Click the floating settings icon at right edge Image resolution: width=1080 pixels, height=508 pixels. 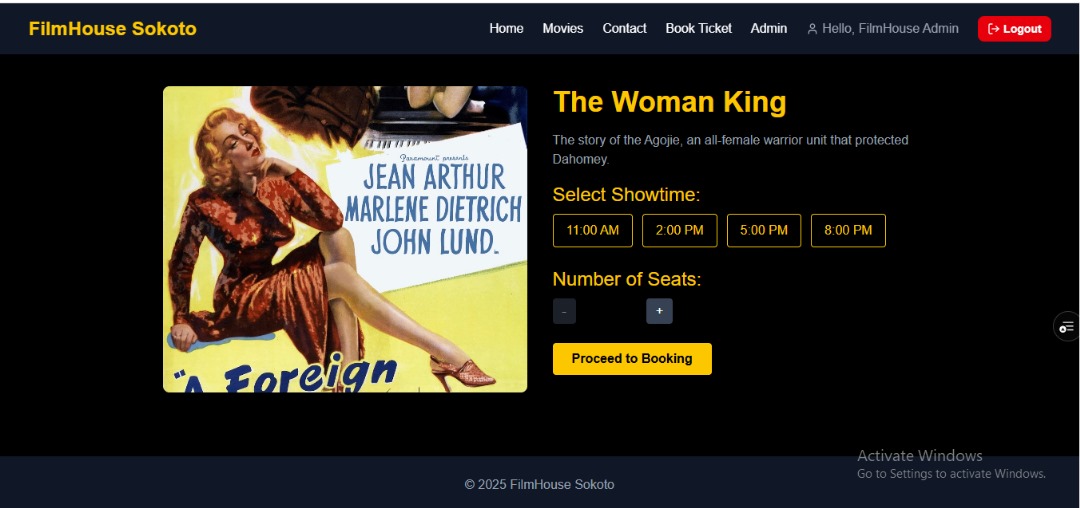[1067, 326]
